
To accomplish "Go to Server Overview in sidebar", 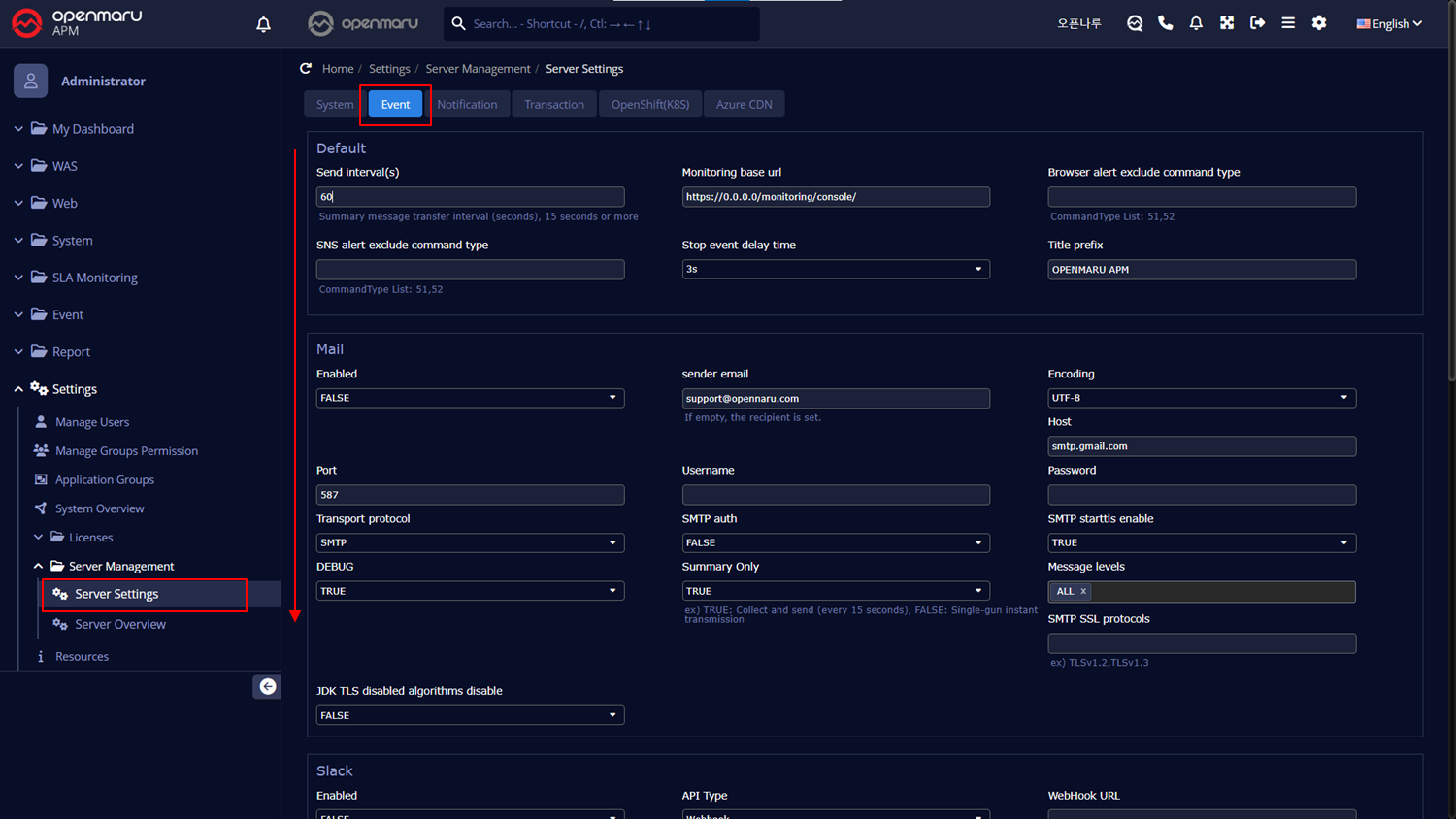I will pyautogui.click(x=120, y=624).
